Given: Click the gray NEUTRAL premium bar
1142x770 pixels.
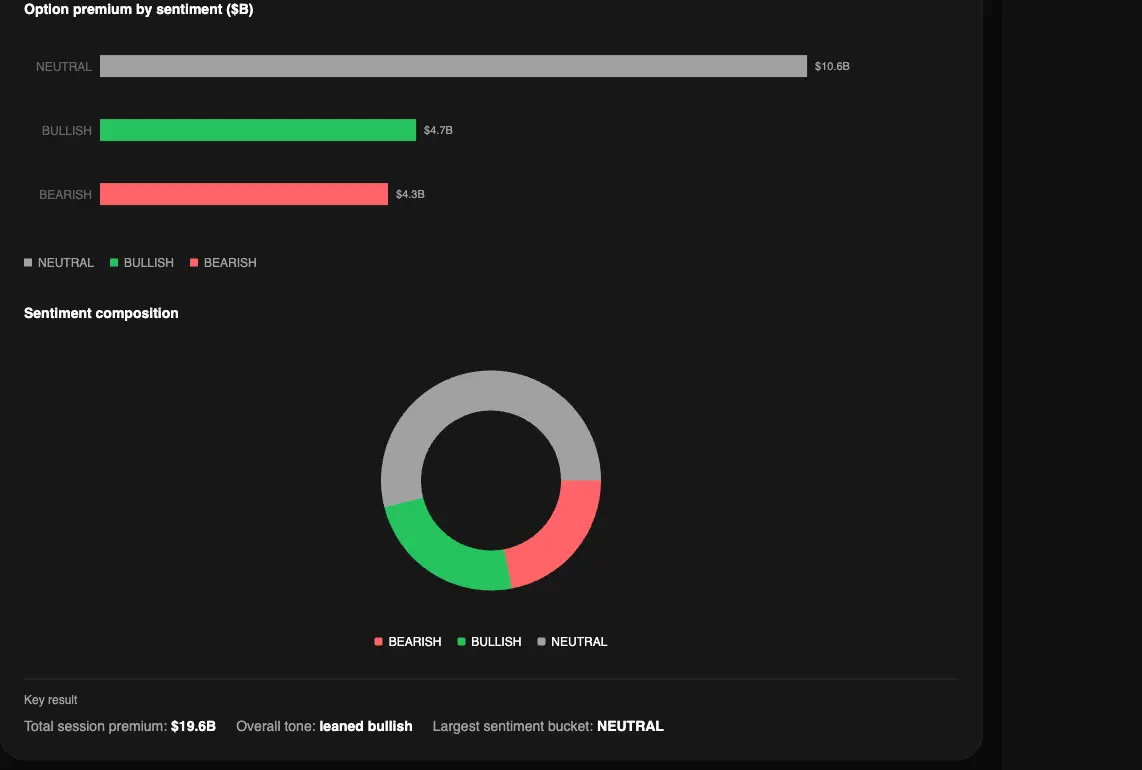Looking at the screenshot, I should 453,66.
